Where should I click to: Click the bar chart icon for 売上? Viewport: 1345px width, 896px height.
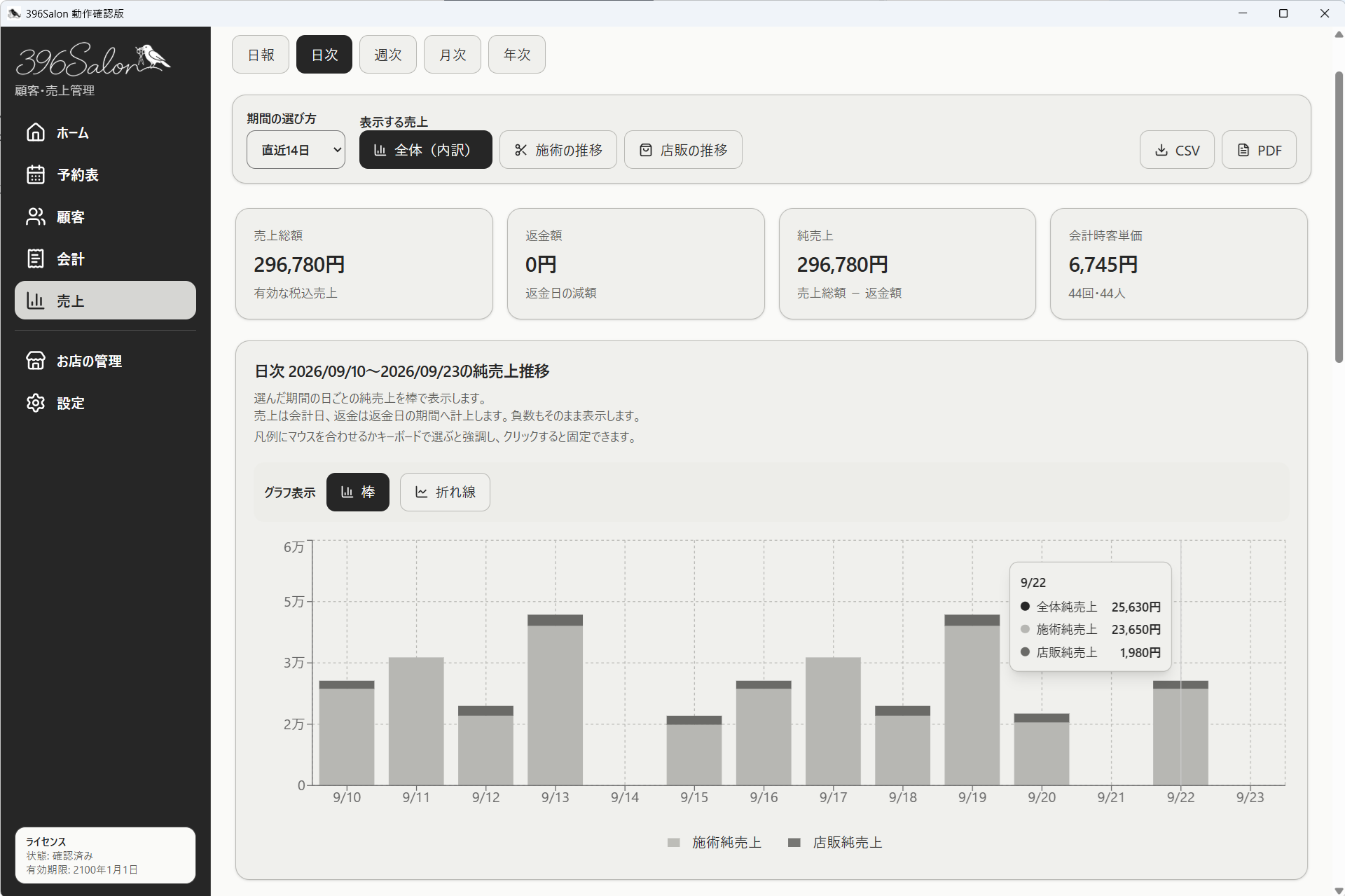click(x=36, y=301)
